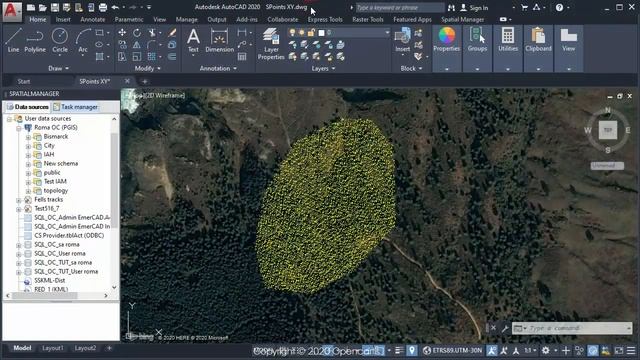Collapse the Roma OC (PGIS) node

(x=18, y=128)
